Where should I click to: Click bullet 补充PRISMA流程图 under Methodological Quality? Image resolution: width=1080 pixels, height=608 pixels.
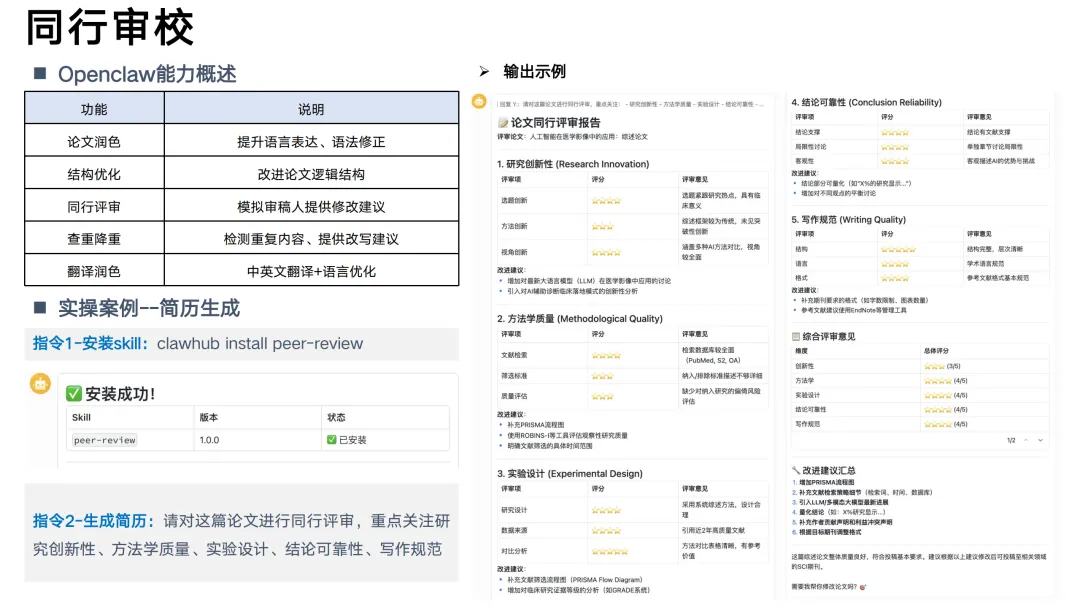[x=535, y=426]
